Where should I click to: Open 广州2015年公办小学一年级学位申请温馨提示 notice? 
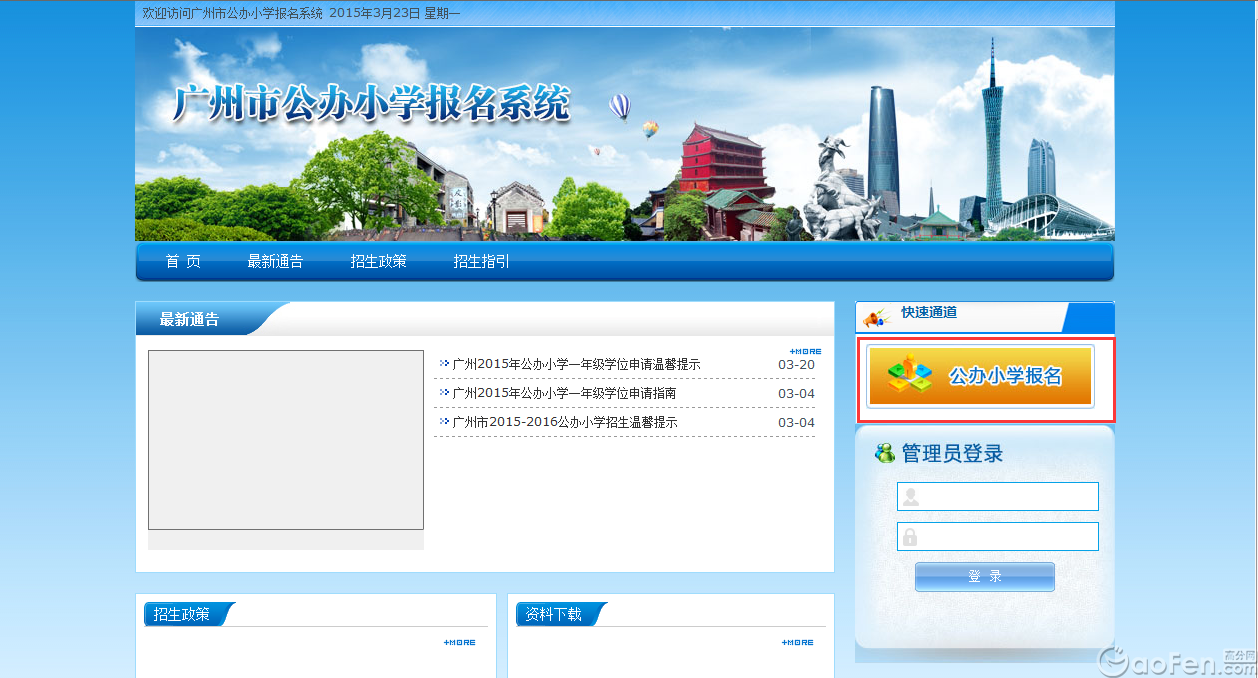click(576, 365)
